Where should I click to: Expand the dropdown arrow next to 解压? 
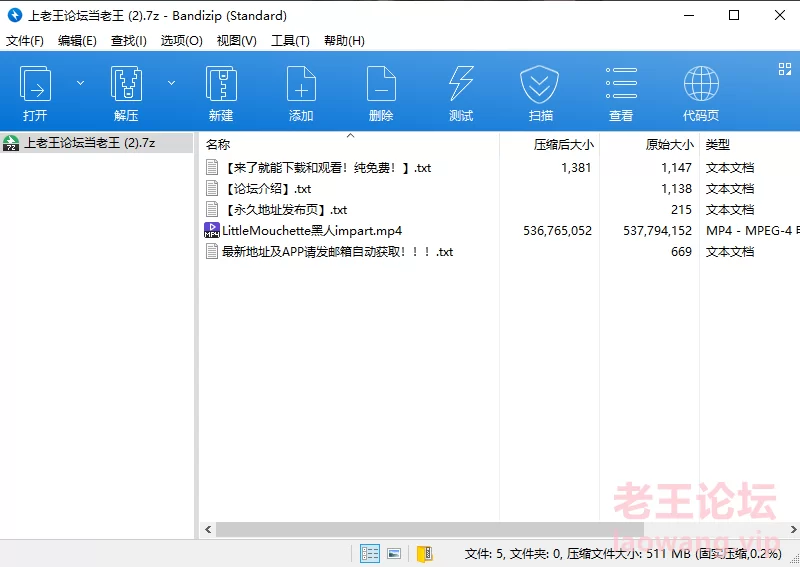click(171, 83)
